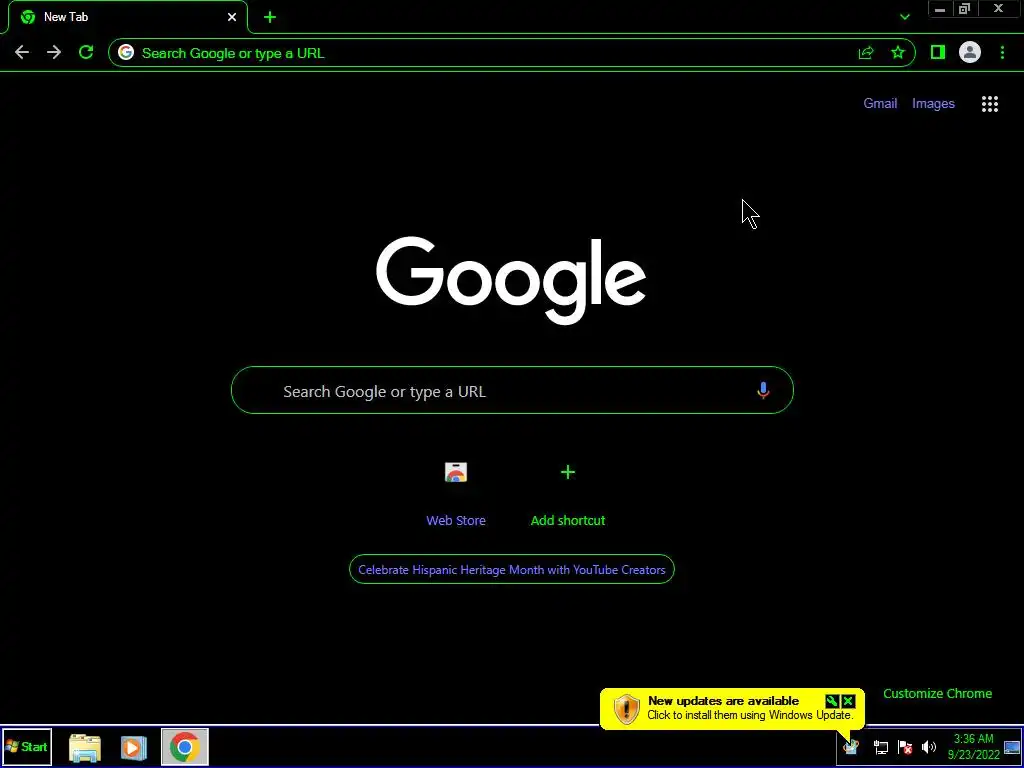Click the Google icon in address bar
1024x768 pixels.
click(126, 52)
